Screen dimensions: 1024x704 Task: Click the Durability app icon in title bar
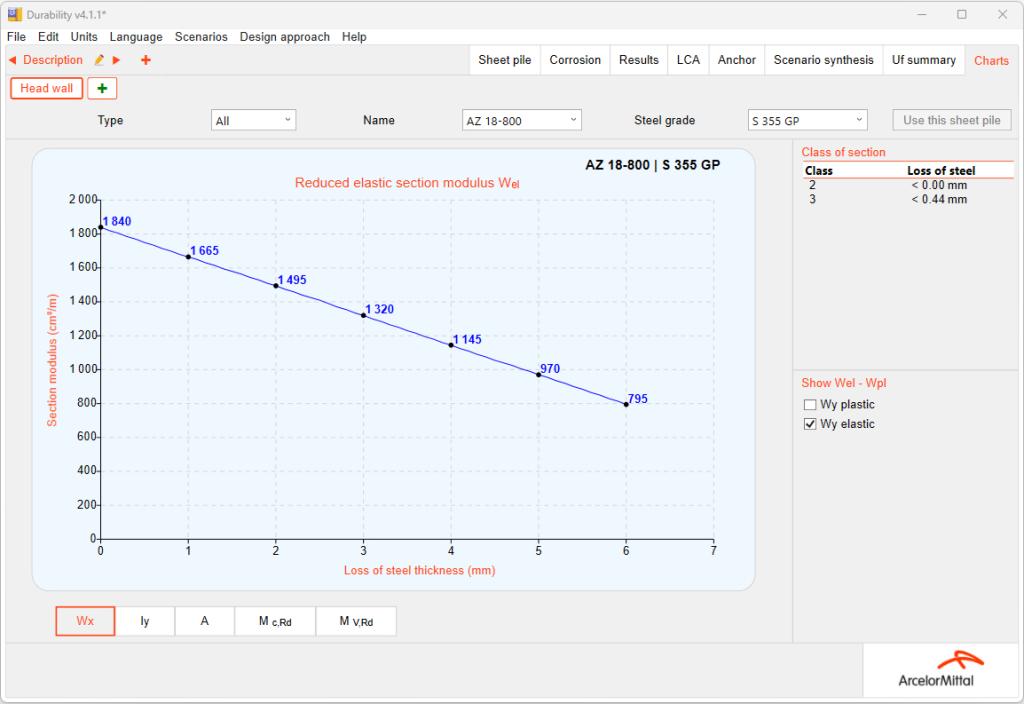point(14,14)
